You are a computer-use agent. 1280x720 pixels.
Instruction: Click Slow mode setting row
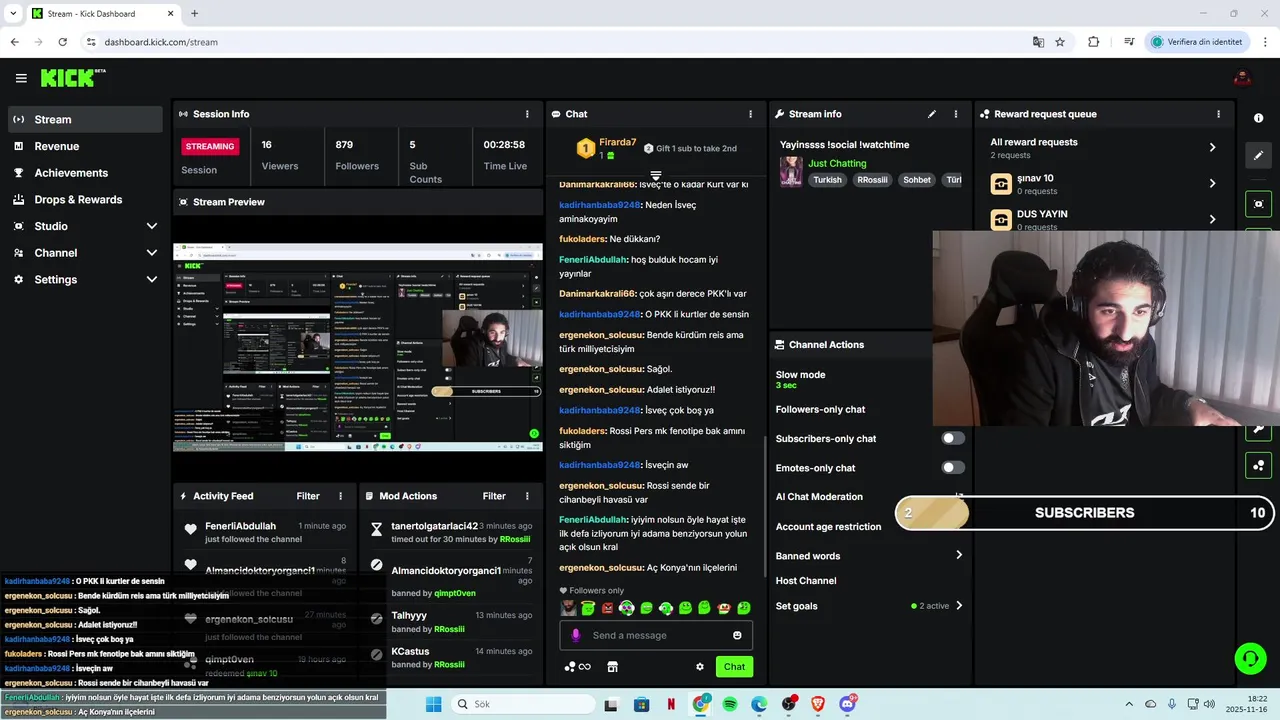(x=870, y=379)
